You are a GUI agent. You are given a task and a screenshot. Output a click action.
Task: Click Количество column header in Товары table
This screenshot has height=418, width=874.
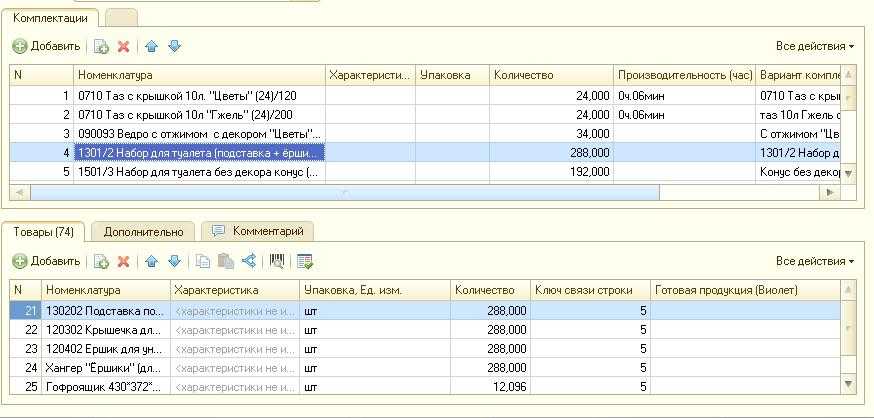coord(487,290)
